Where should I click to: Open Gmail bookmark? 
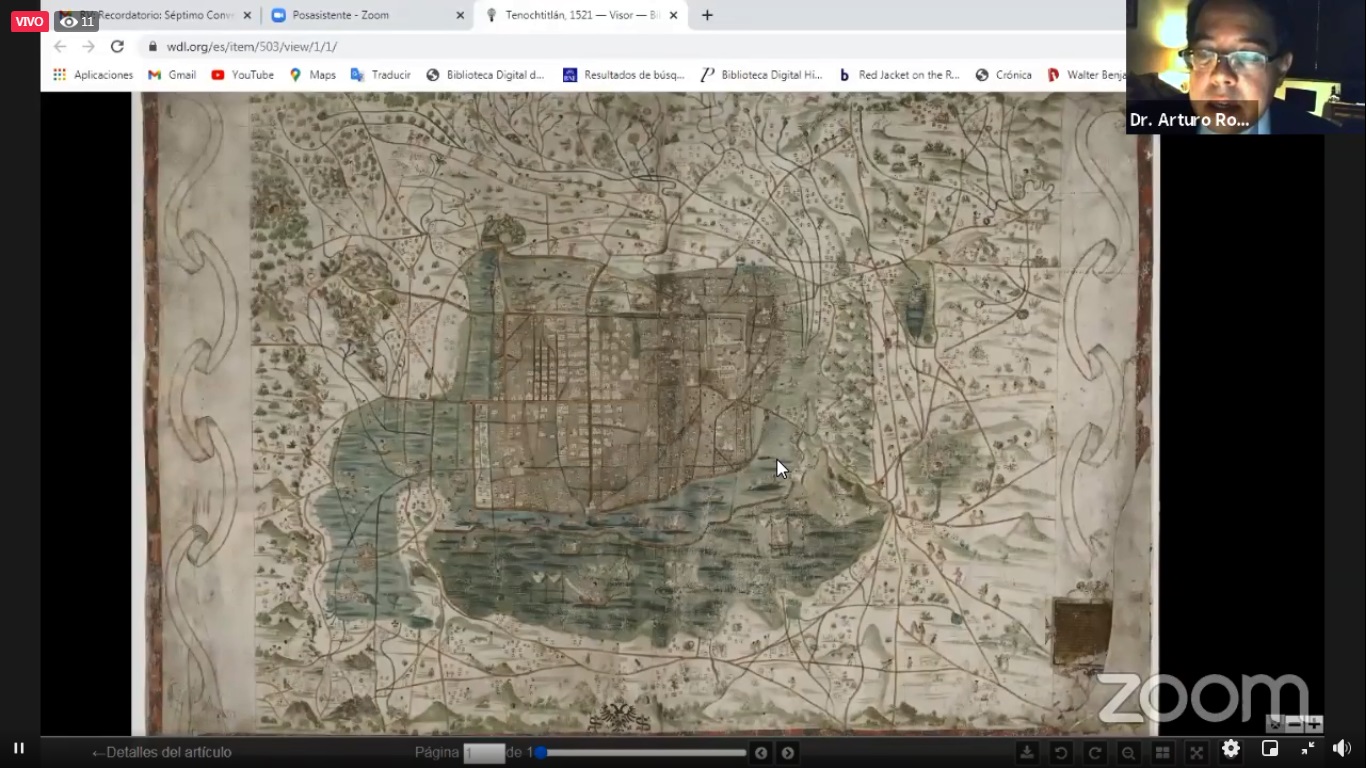[x=172, y=75]
